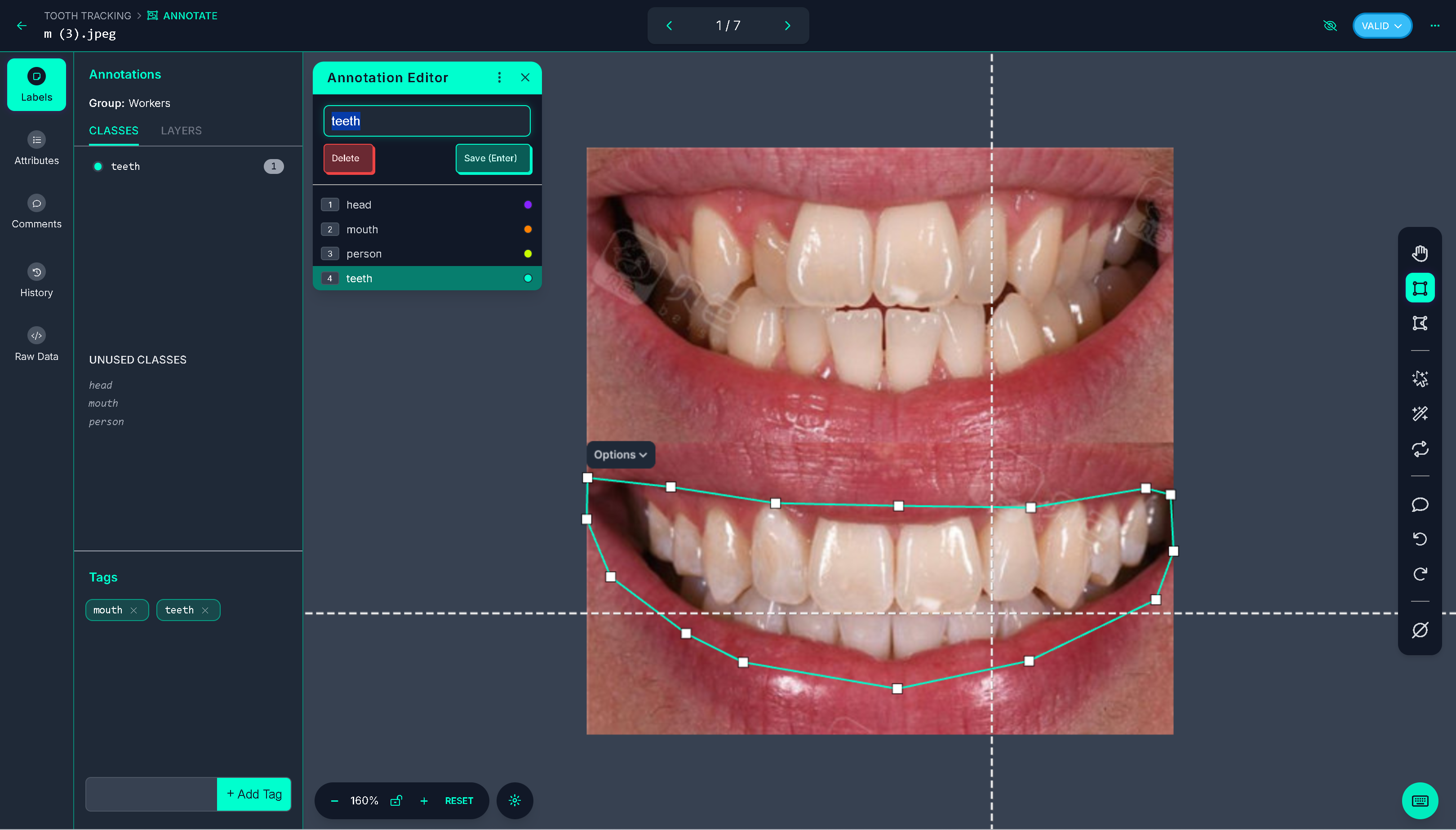Redo the last action
The height and width of the screenshot is (830, 1456).
pyautogui.click(x=1420, y=574)
